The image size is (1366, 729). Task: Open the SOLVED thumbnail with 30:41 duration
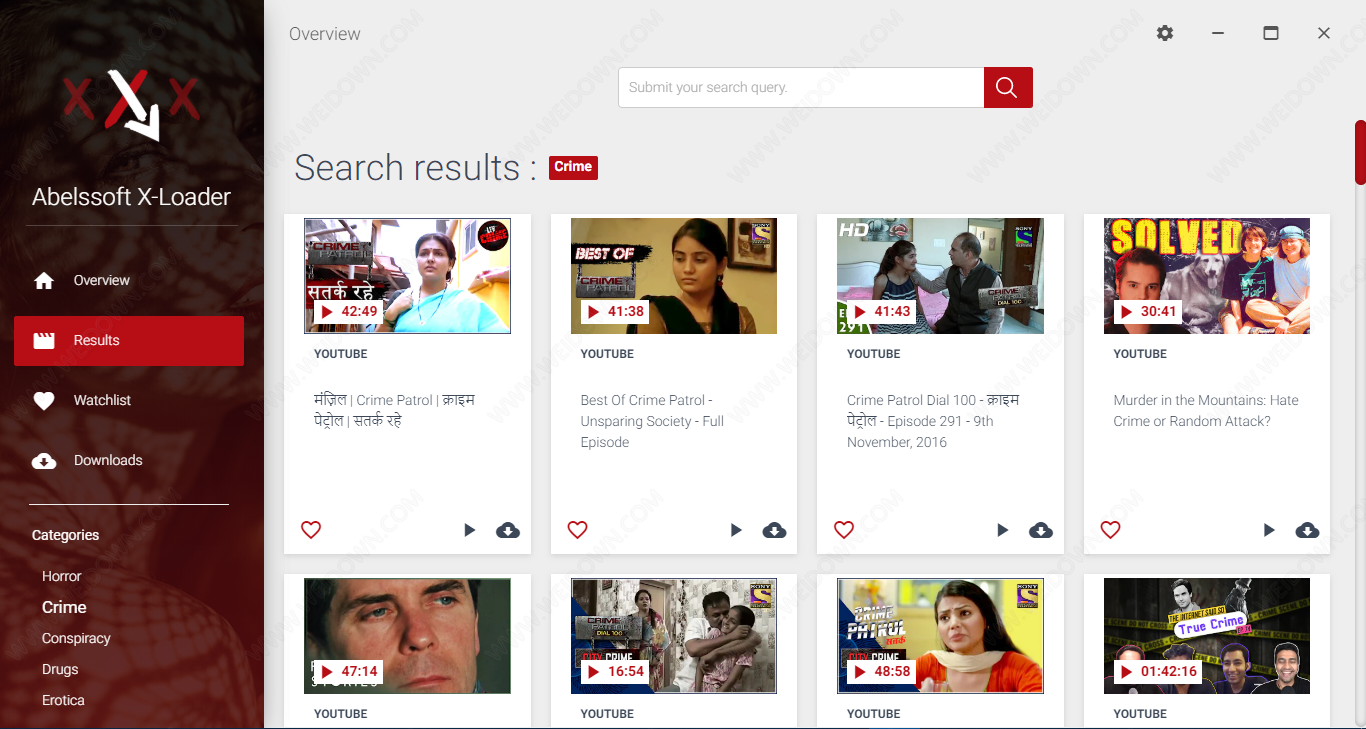click(x=1207, y=276)
